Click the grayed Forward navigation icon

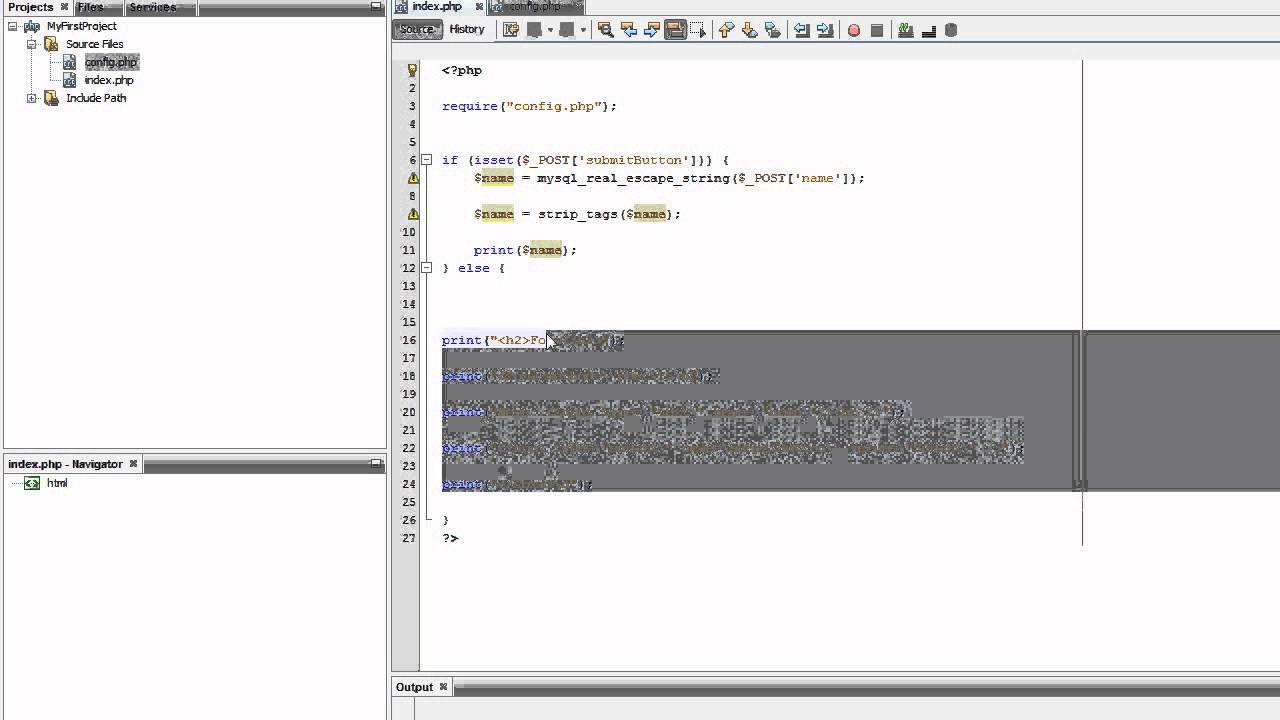click(x=566, y=30)
